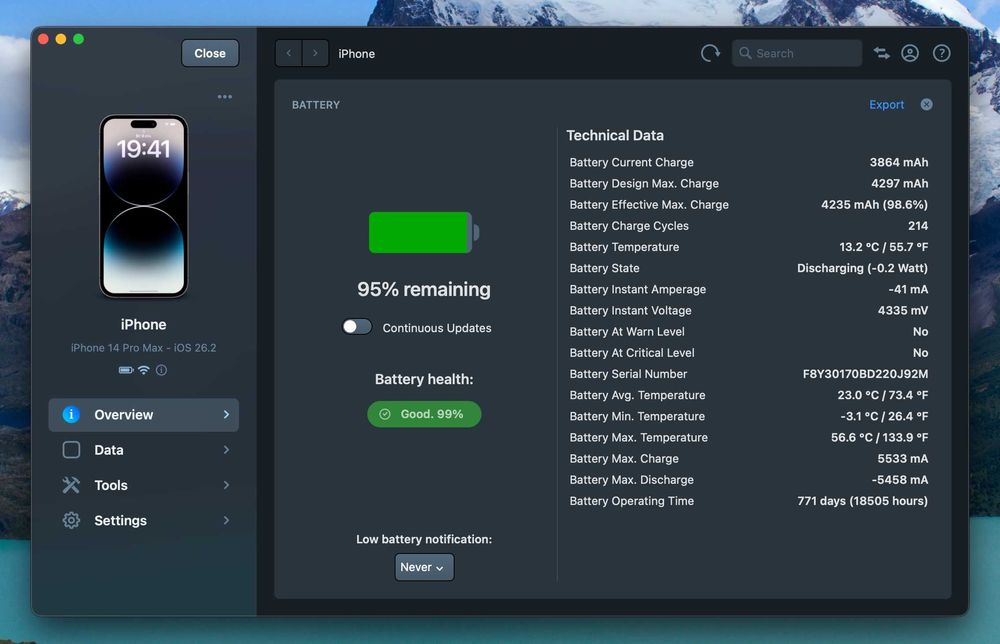1000x644 pixels.
Task: Click the Wi-Fi connection icon under device name
Action: click(x=144, y=370)
